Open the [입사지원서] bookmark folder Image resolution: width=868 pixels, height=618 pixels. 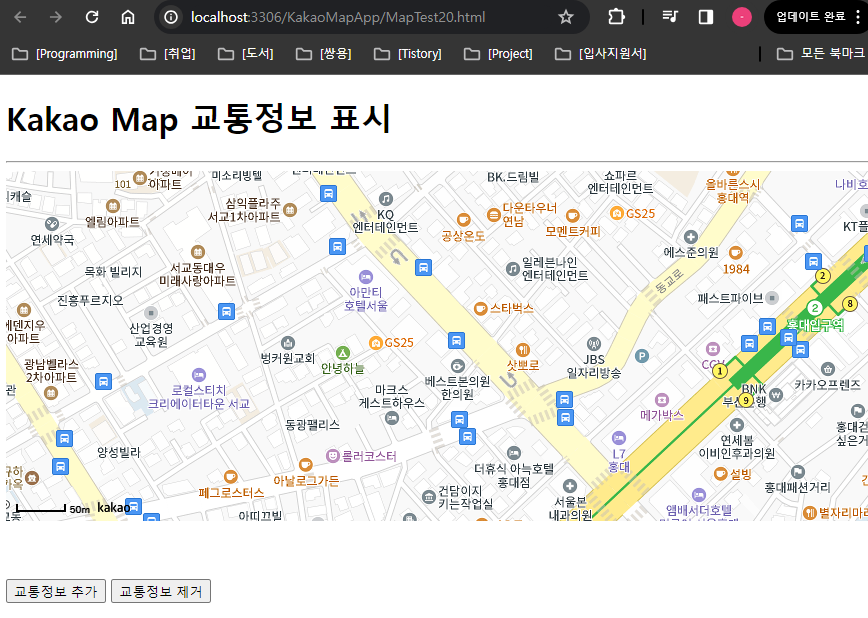[601, 54]
